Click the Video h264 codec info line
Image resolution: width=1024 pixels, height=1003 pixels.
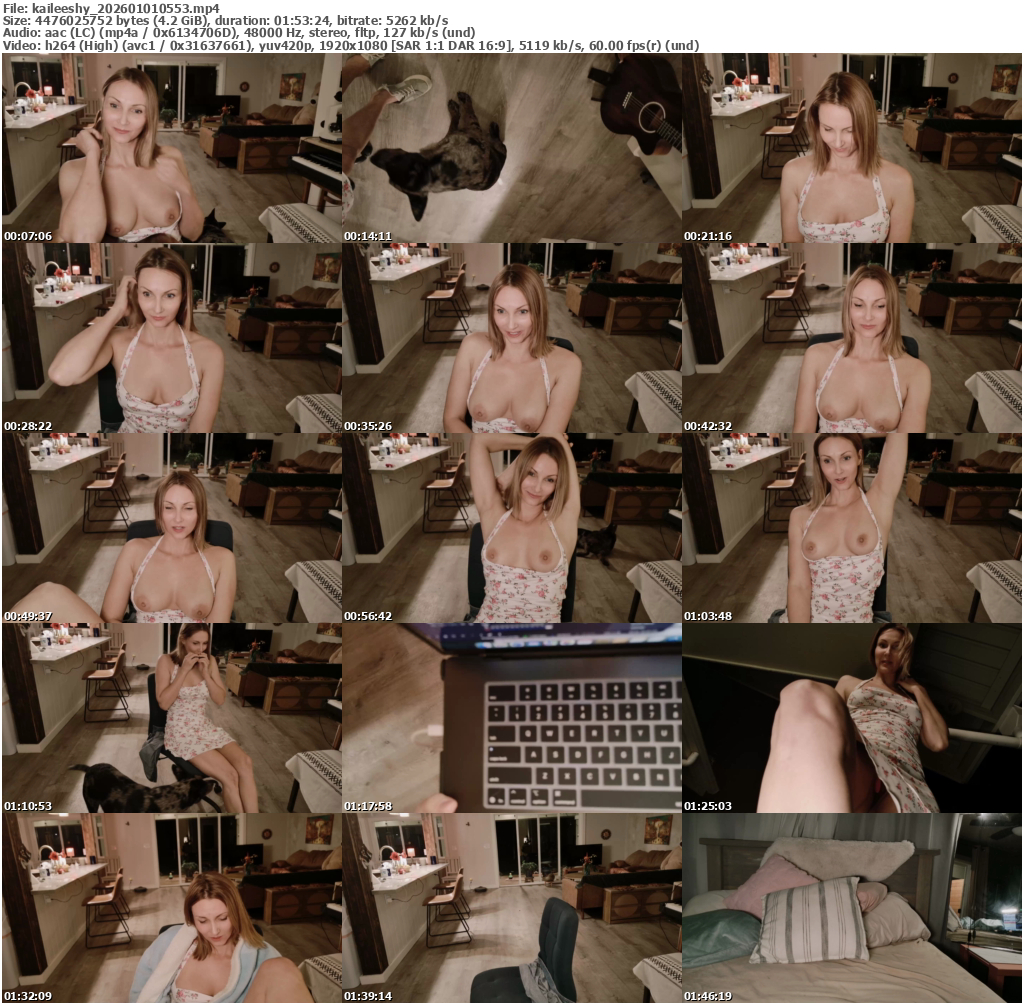coord(351,46)
